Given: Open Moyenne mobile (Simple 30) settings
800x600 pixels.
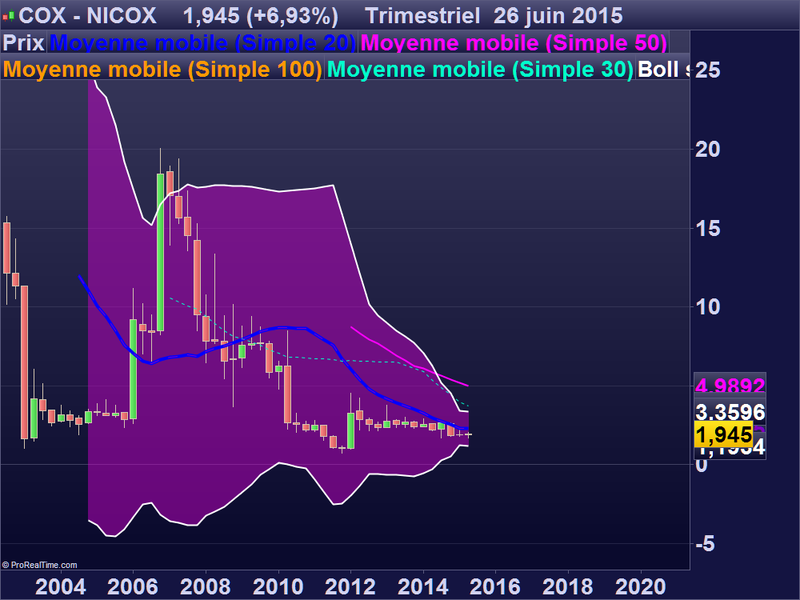Looking at the screenshot, I should point(480,70).
